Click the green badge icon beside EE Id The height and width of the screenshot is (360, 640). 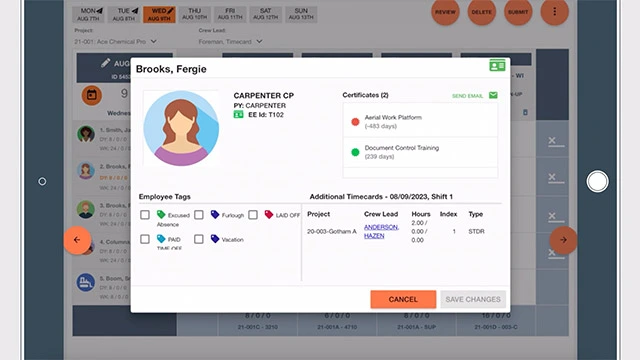coord(238,115)
